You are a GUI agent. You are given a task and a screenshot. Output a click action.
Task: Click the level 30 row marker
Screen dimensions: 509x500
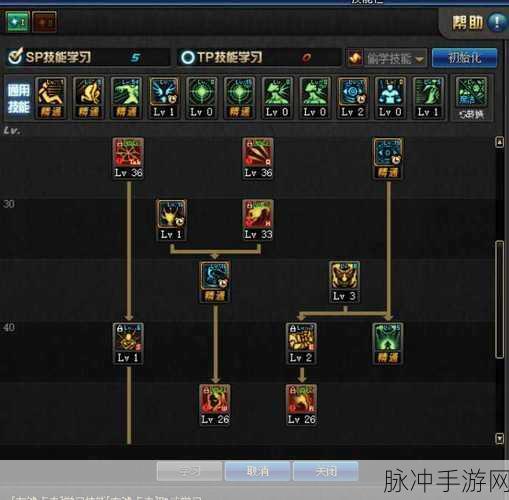pos(9,204)
